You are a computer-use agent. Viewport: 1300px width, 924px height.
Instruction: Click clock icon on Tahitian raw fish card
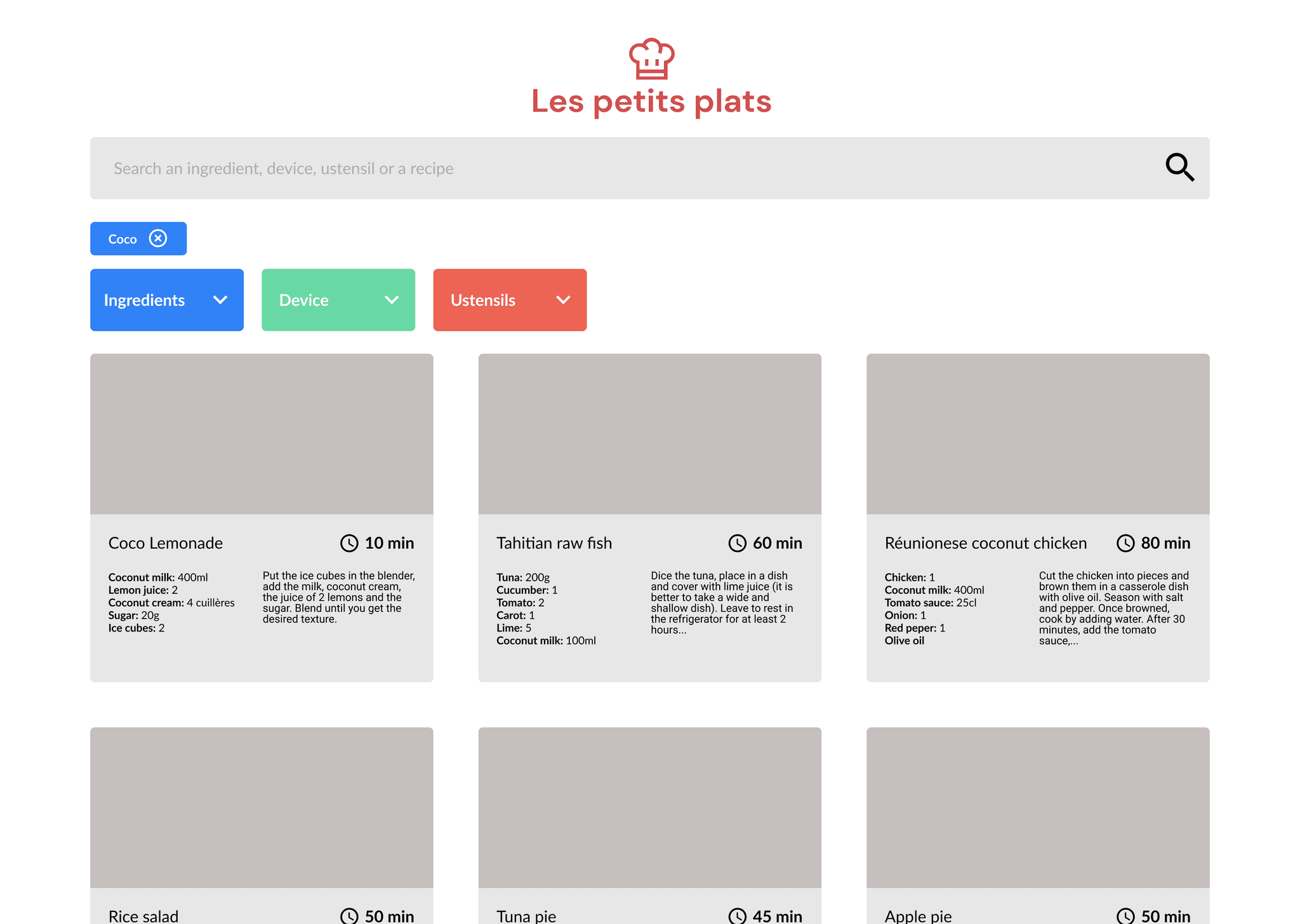[x=737, y=543]
